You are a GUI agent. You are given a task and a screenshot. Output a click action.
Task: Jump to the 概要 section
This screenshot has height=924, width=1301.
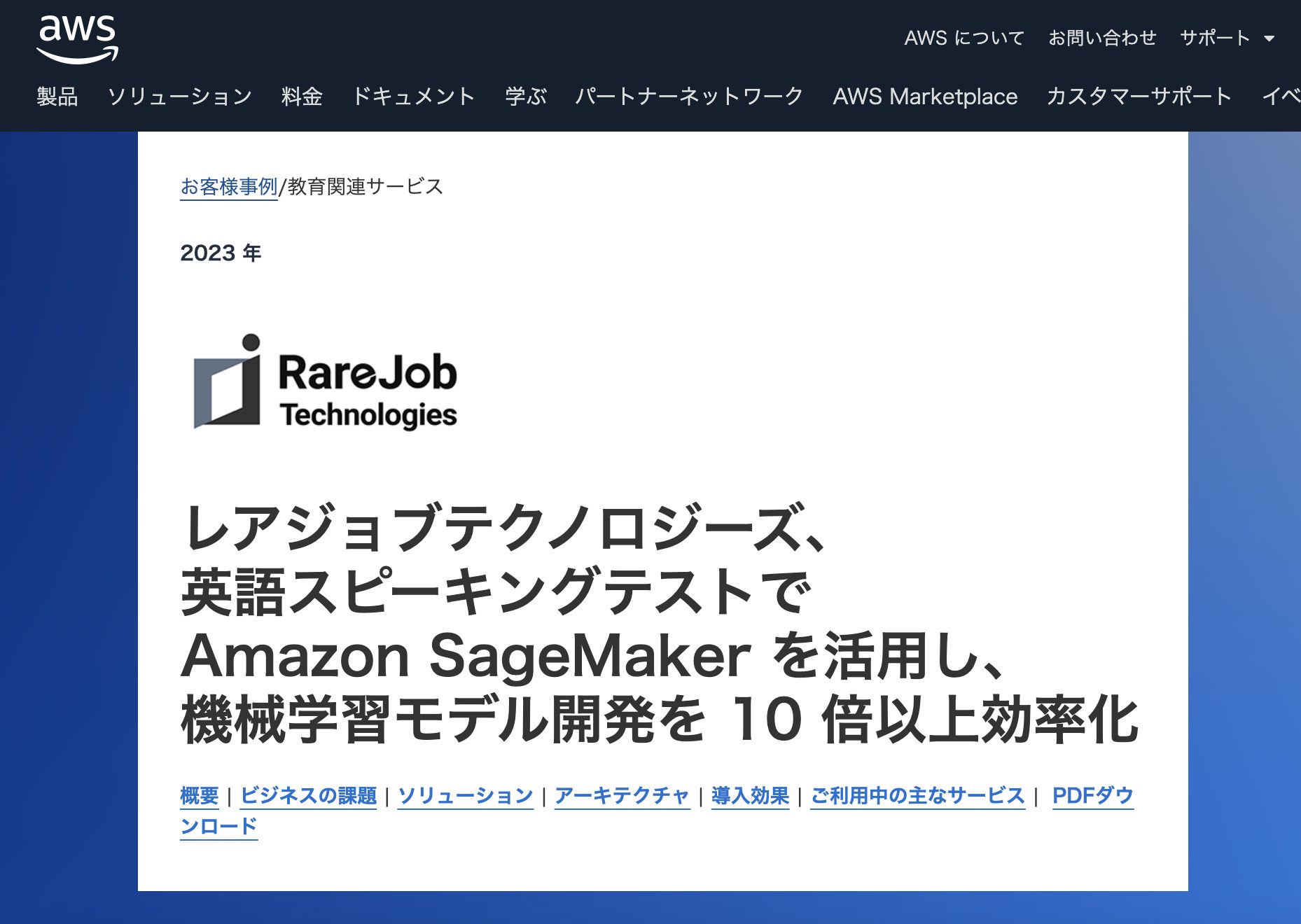tap(200, 796)
